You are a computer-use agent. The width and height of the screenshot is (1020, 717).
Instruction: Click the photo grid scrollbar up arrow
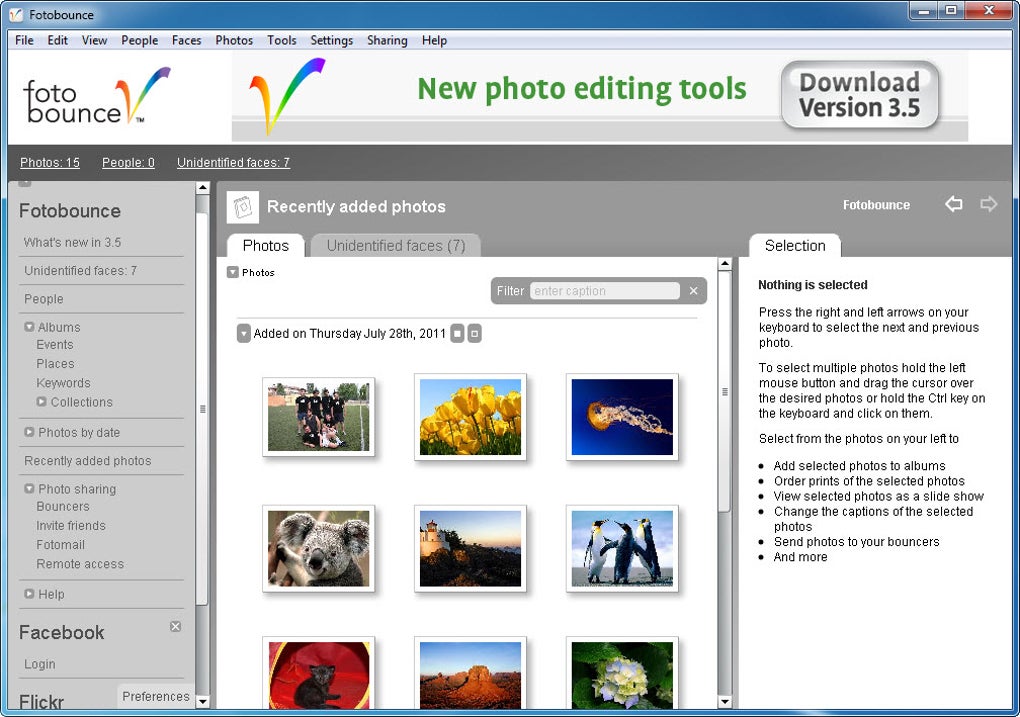(724, 264)
